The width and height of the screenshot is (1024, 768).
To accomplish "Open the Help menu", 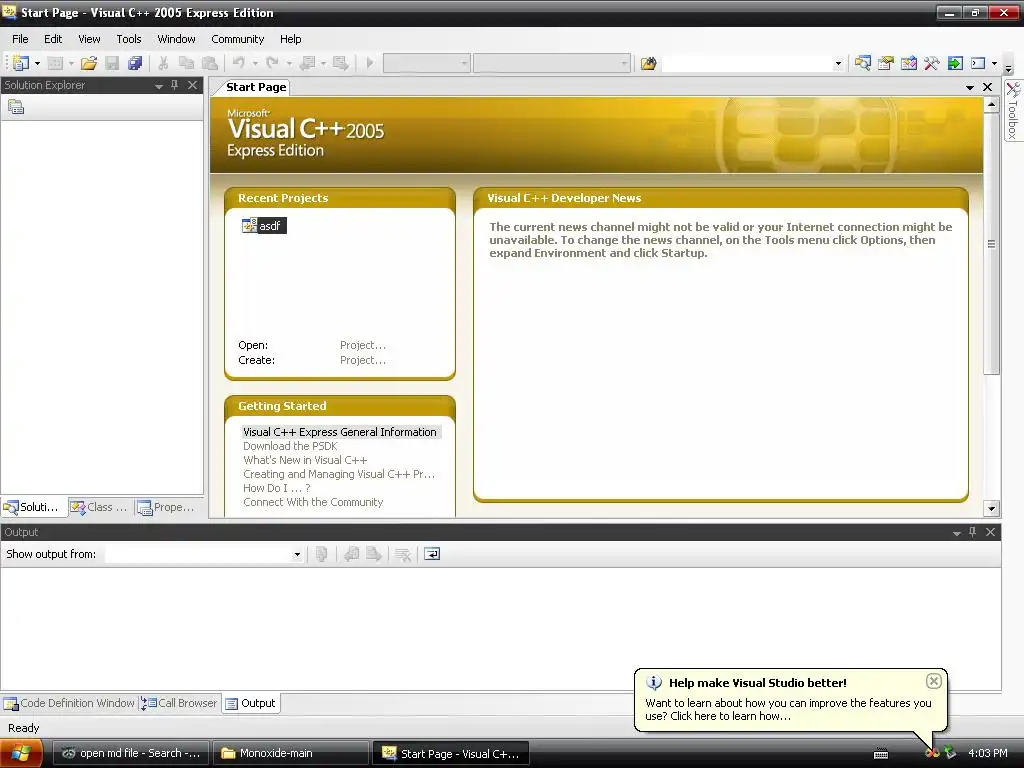I will pyautogui.click(x=291, y=39).
